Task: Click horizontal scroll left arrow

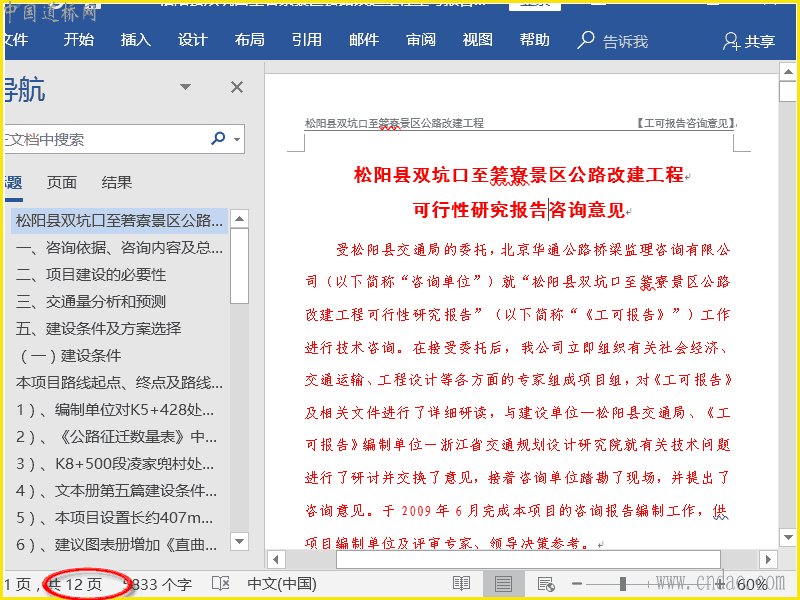Action: point(276,560)
